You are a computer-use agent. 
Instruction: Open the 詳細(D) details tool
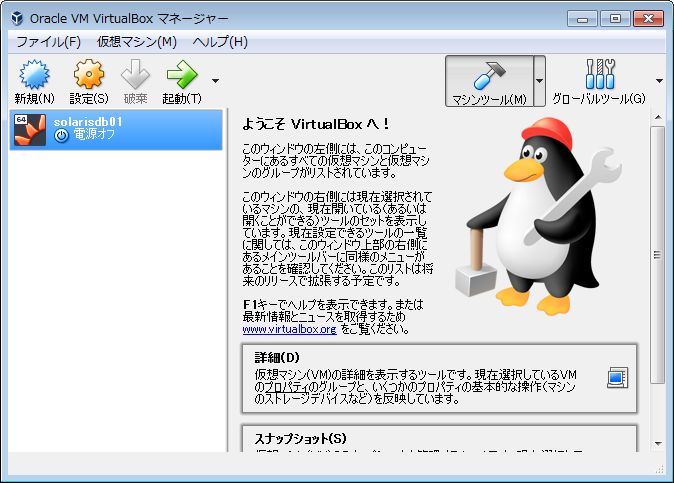click(x=439, y=379)
